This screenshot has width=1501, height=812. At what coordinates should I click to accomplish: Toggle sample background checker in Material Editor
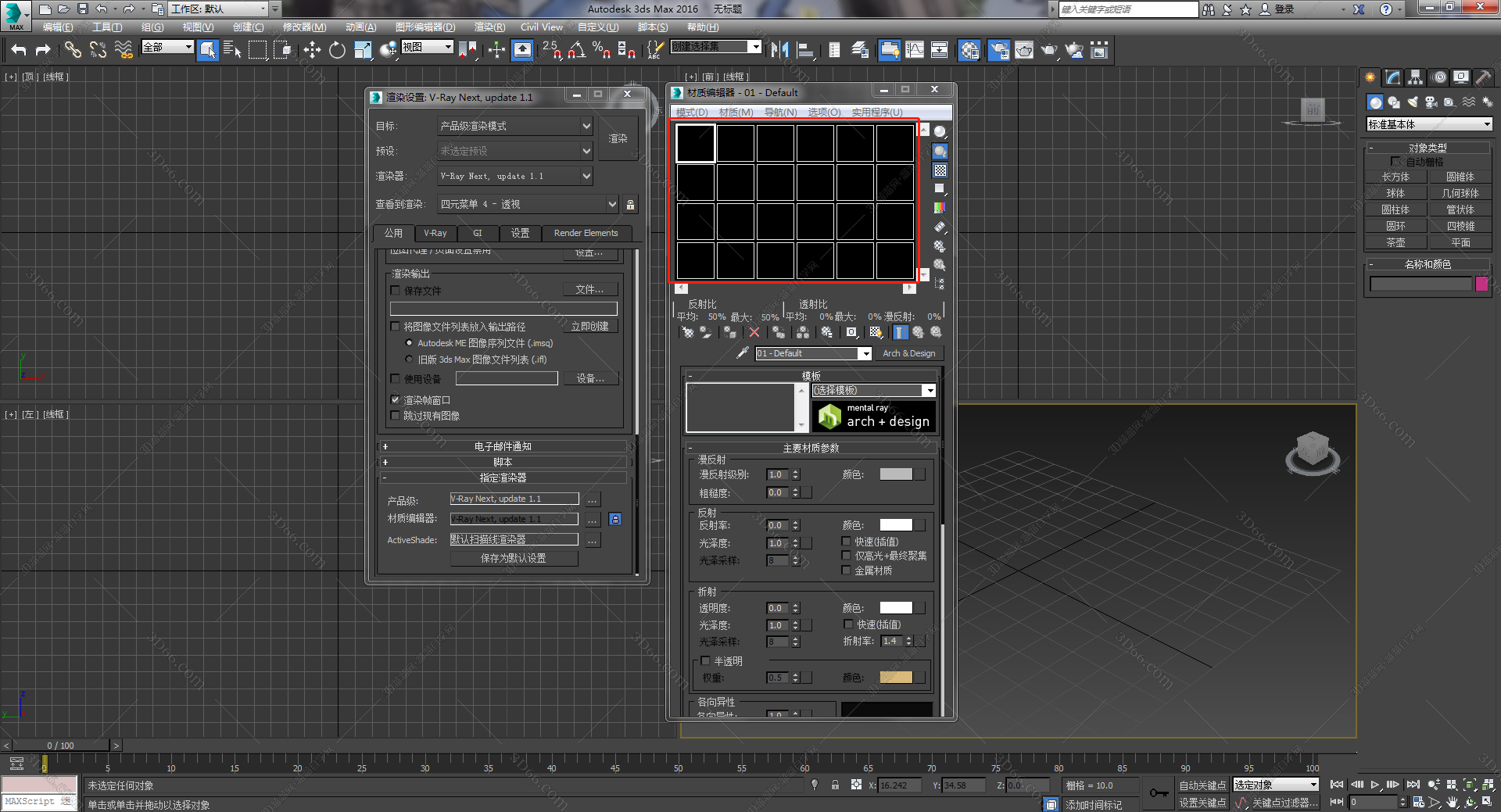(x=940, y=170)
